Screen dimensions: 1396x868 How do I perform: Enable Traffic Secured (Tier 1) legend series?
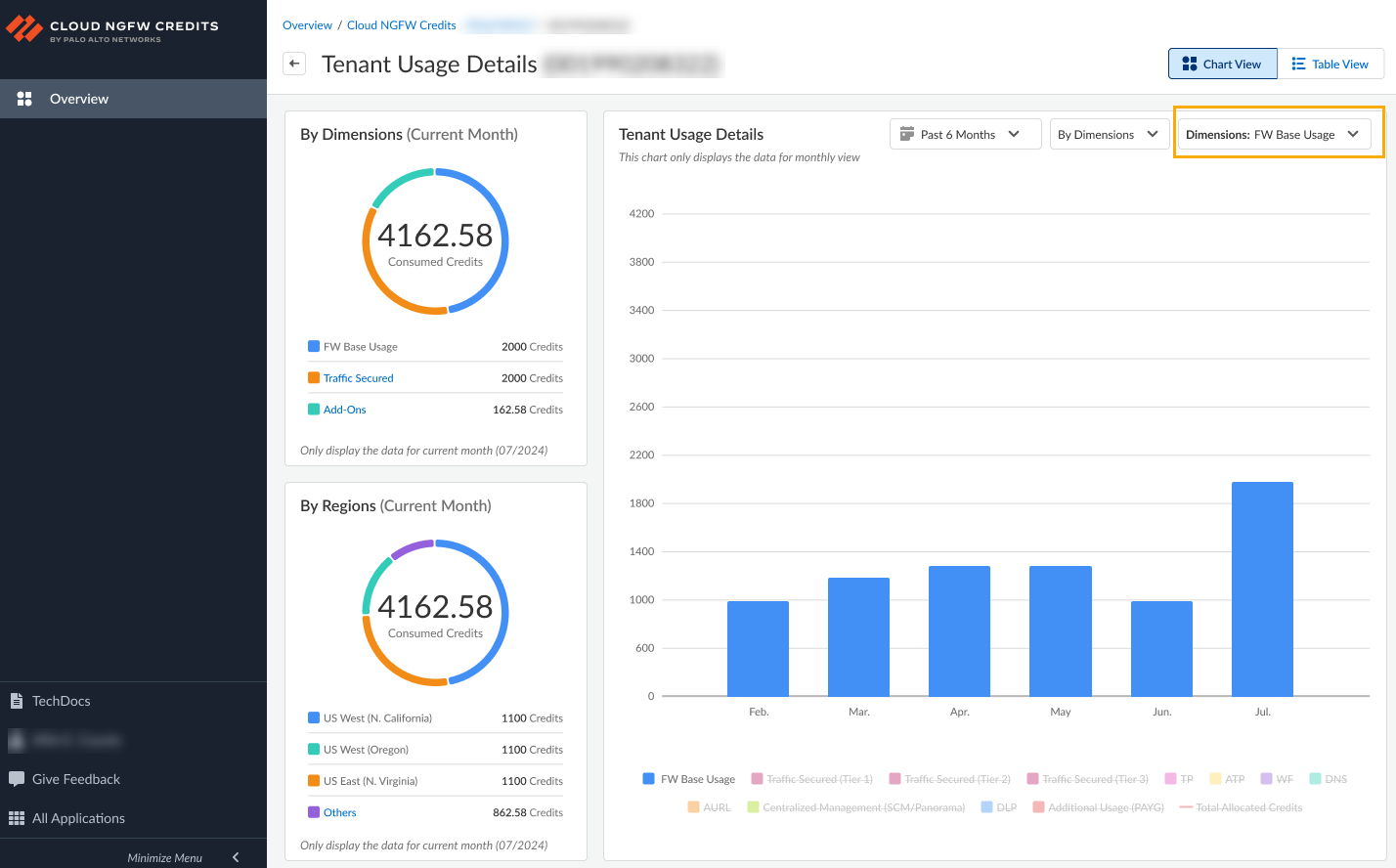812,779
